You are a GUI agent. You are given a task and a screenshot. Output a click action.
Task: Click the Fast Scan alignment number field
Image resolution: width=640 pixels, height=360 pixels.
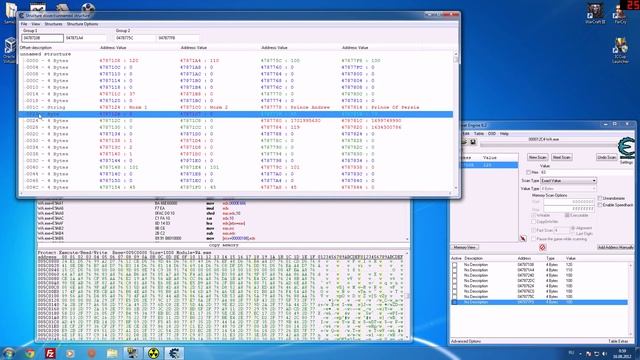(x=562, y=231)
